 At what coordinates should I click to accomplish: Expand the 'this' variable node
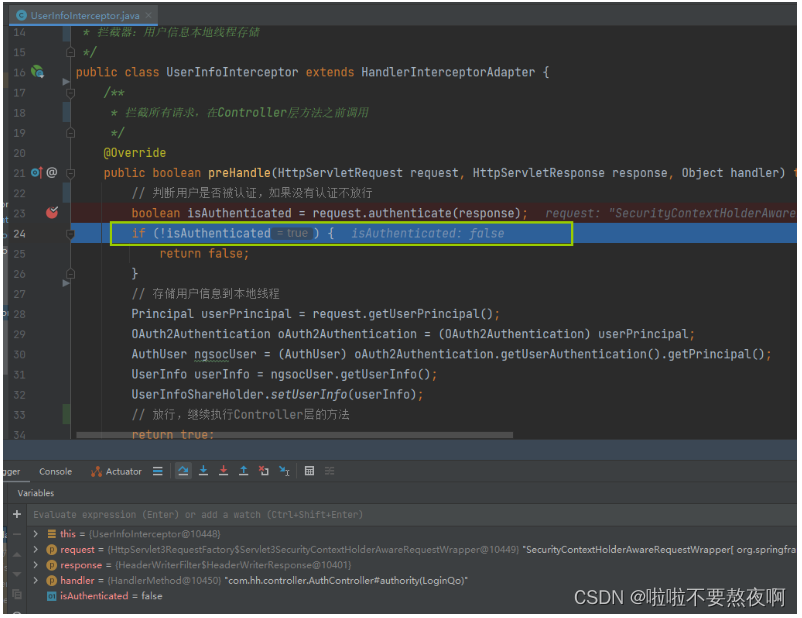(36, 534)
